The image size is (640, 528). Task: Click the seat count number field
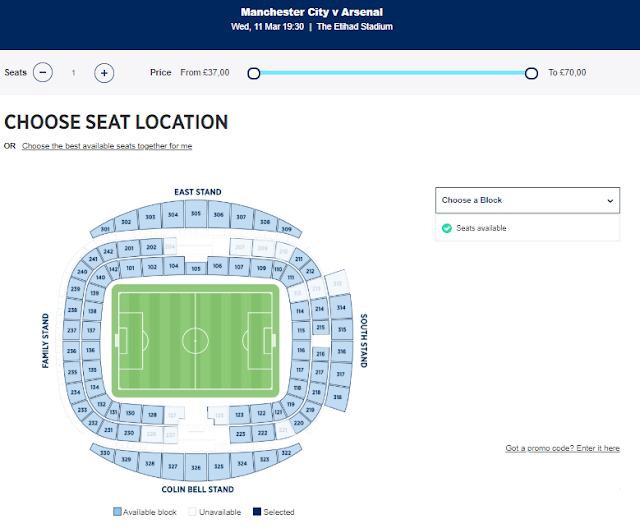coord(73,72)
